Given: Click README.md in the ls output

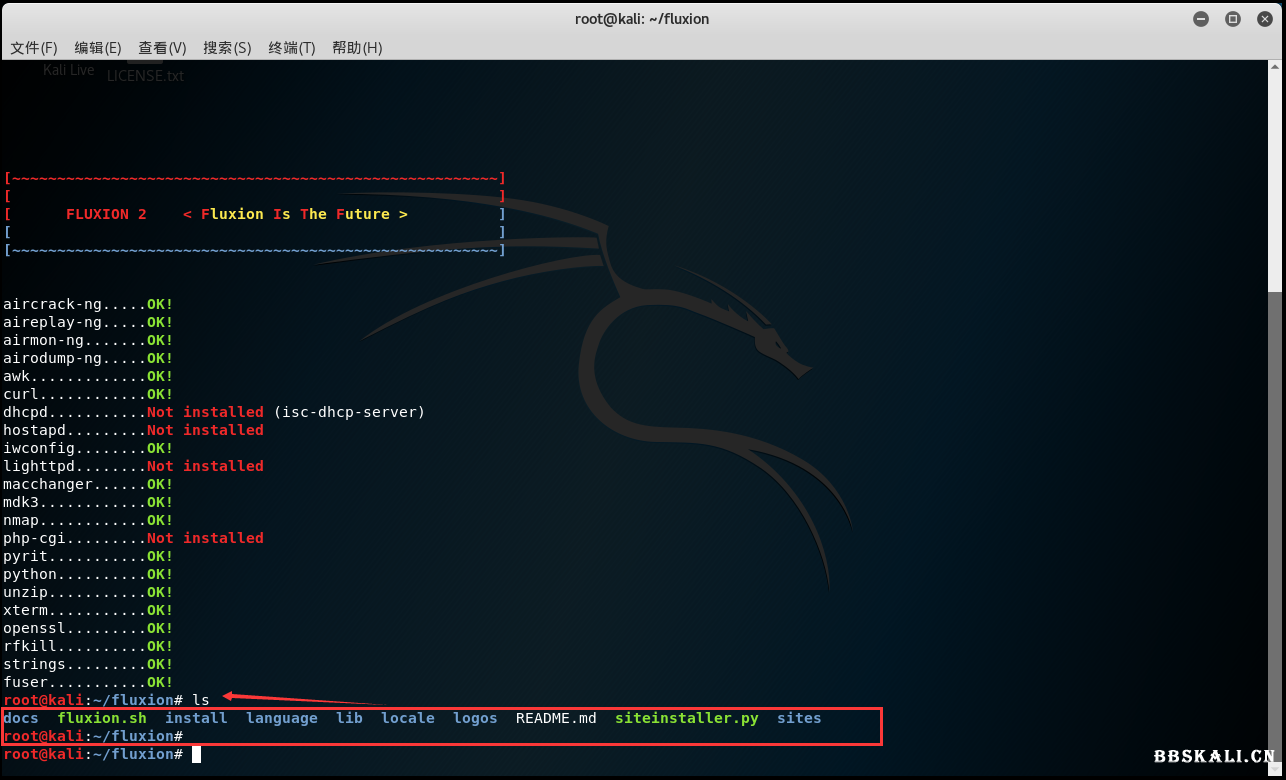Looking at the screenshot, I should pos(556,718).
